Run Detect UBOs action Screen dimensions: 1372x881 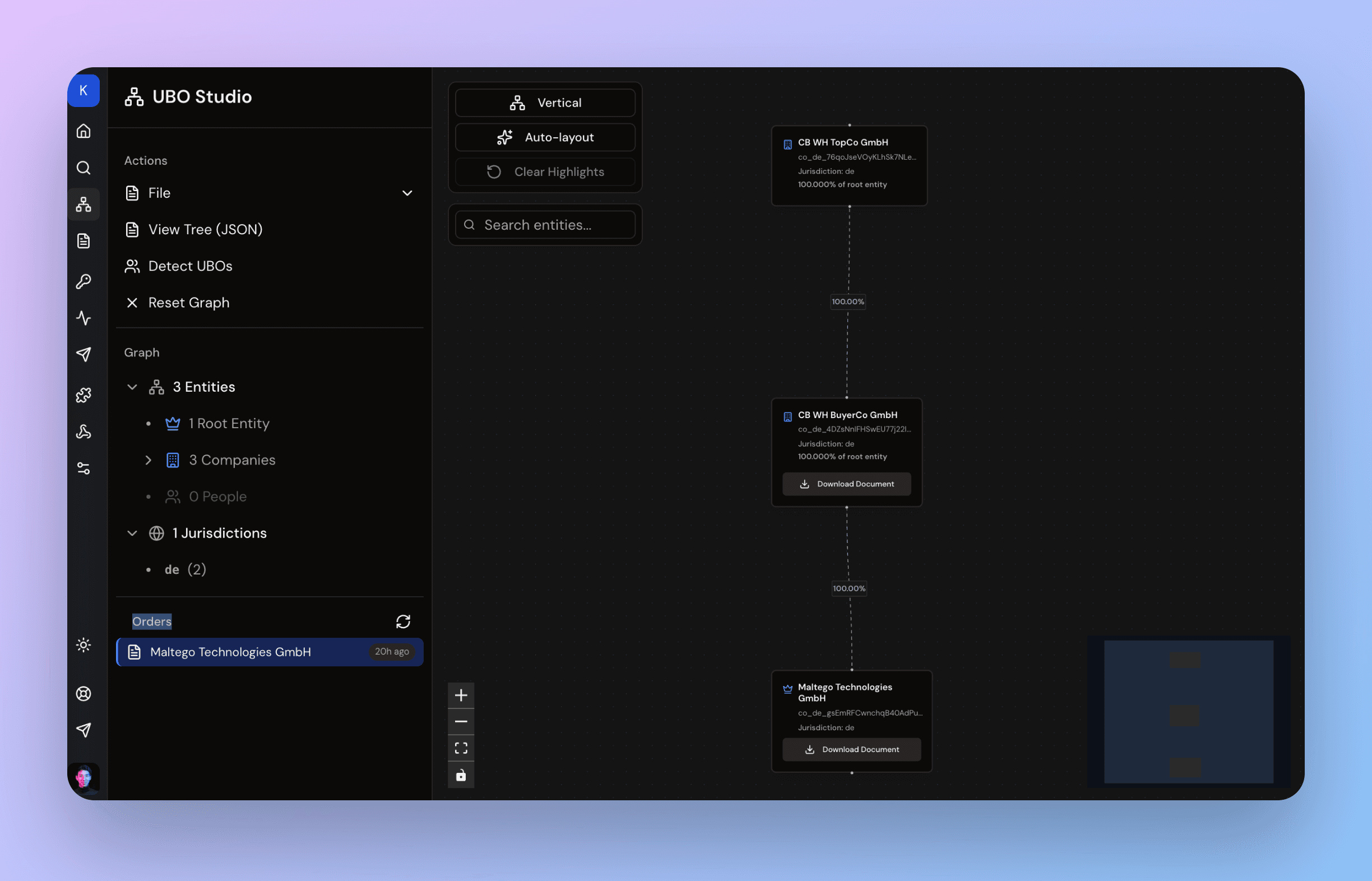(190, 266)
